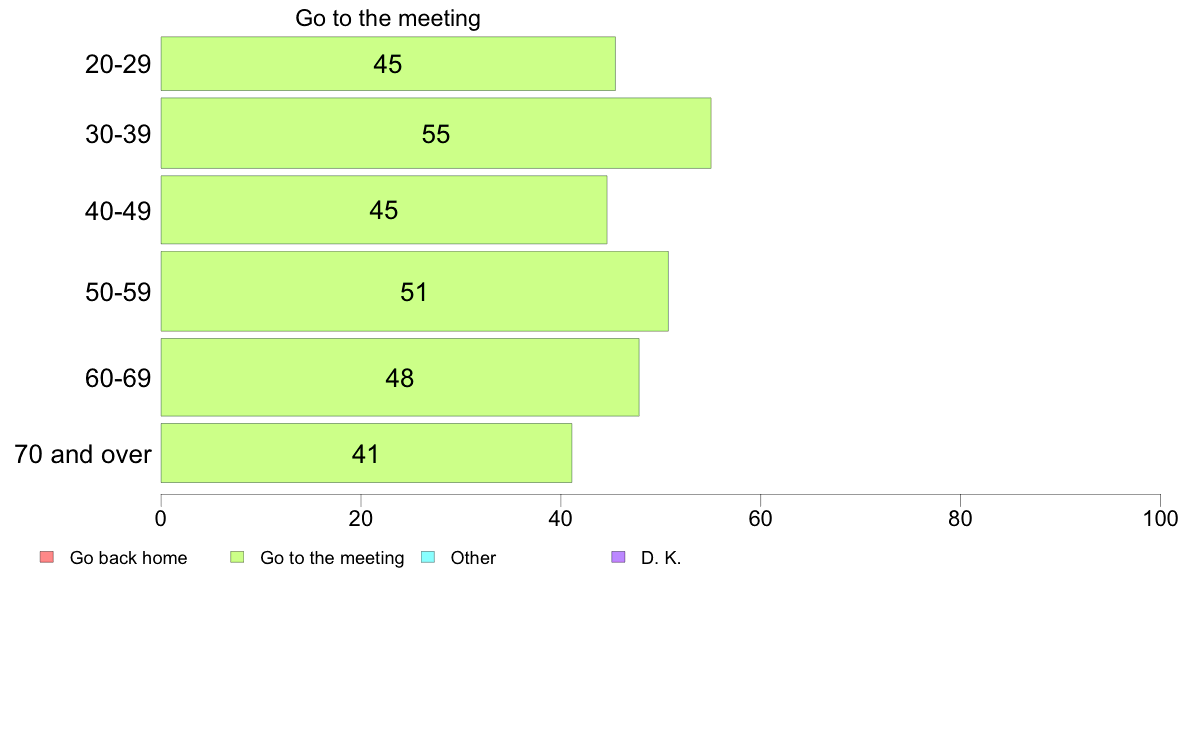Click the D. K. legend label
This screenshot has height=736, width=1188.
point(661,558)
